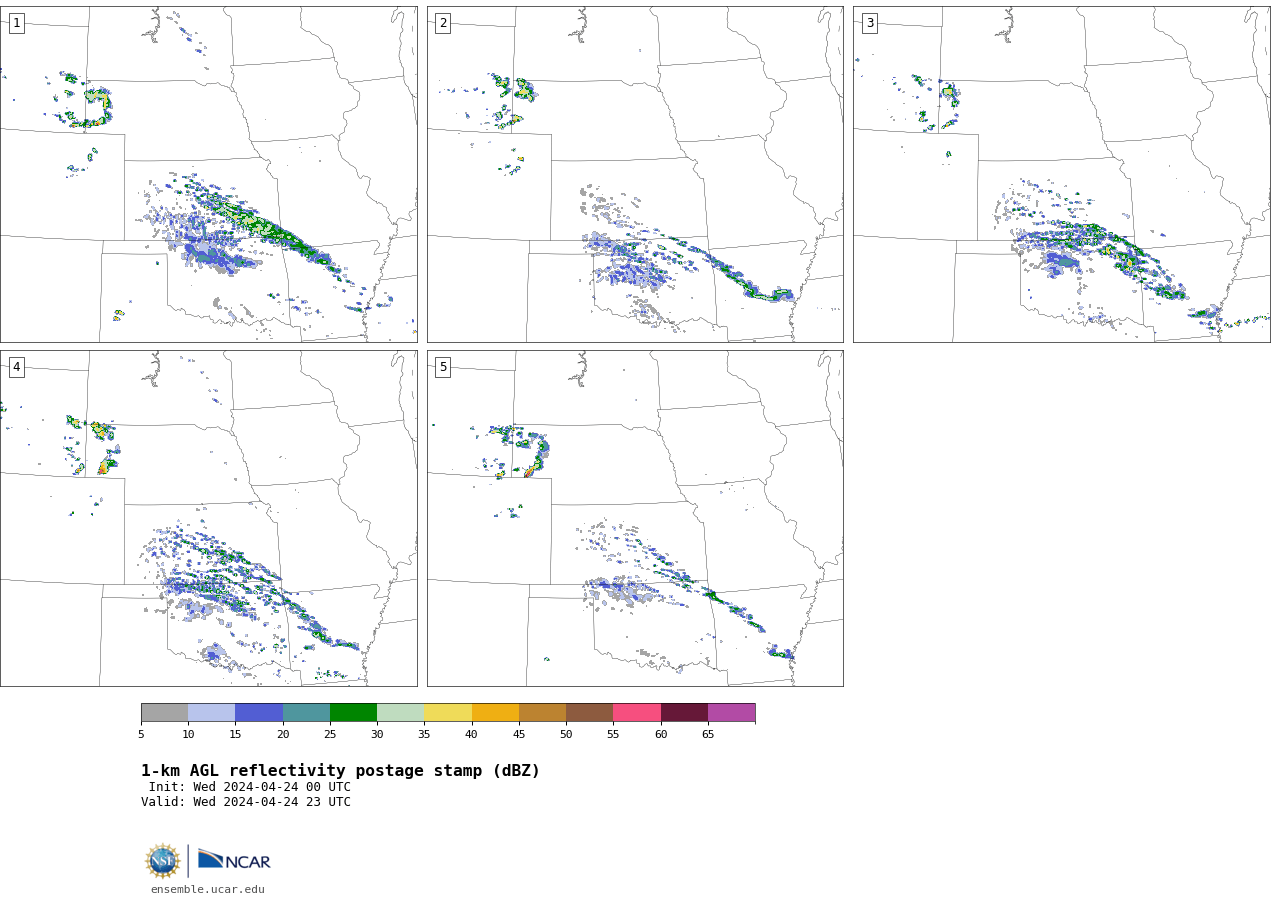Click the orange 40-45 dBZ swatch
The width and height of the screenshot is (1280, 901).
pos(495,713)
